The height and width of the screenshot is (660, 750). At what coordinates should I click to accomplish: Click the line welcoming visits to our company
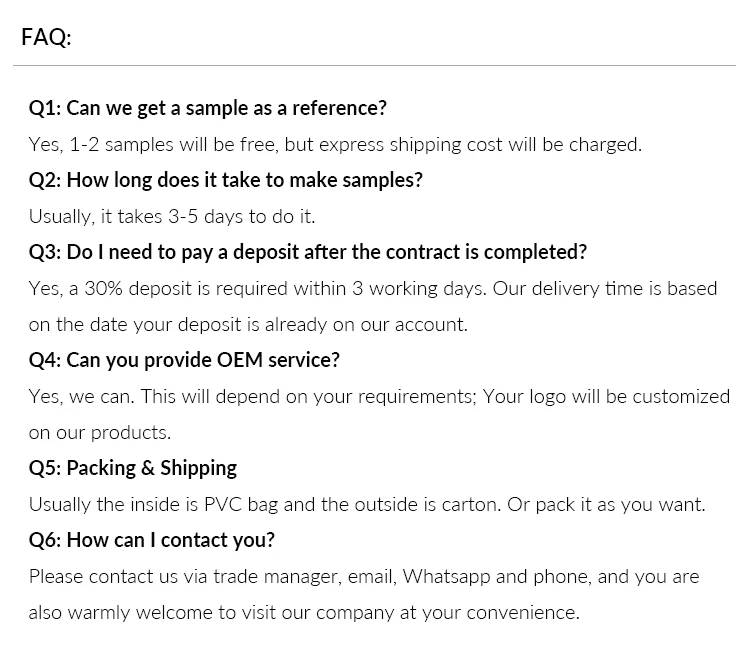pyautogui.click(x=304, y=612)
